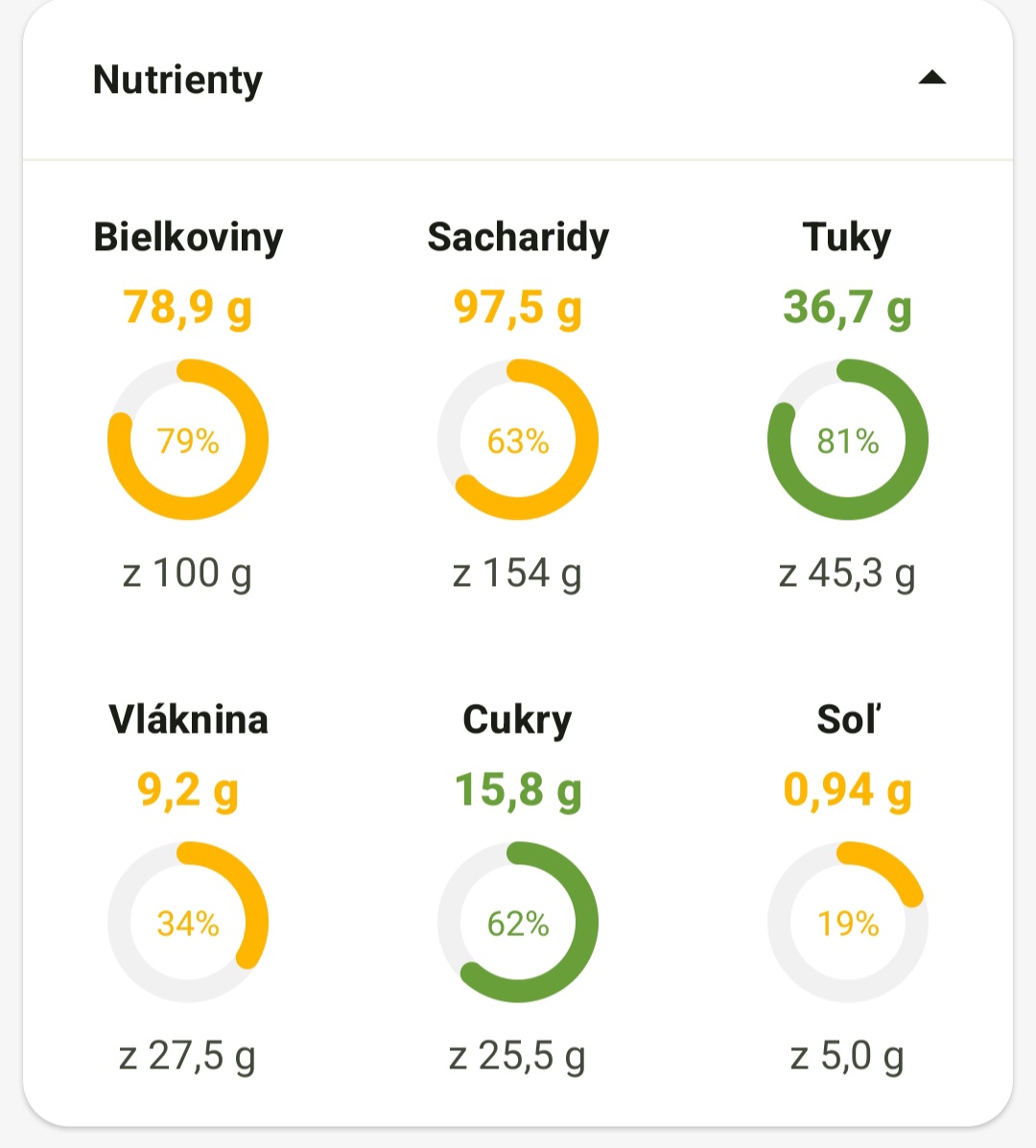The image size is (1036, 1148).
Task: Select the Tuky 81% progress ring
Action: (x=848, y=440)
